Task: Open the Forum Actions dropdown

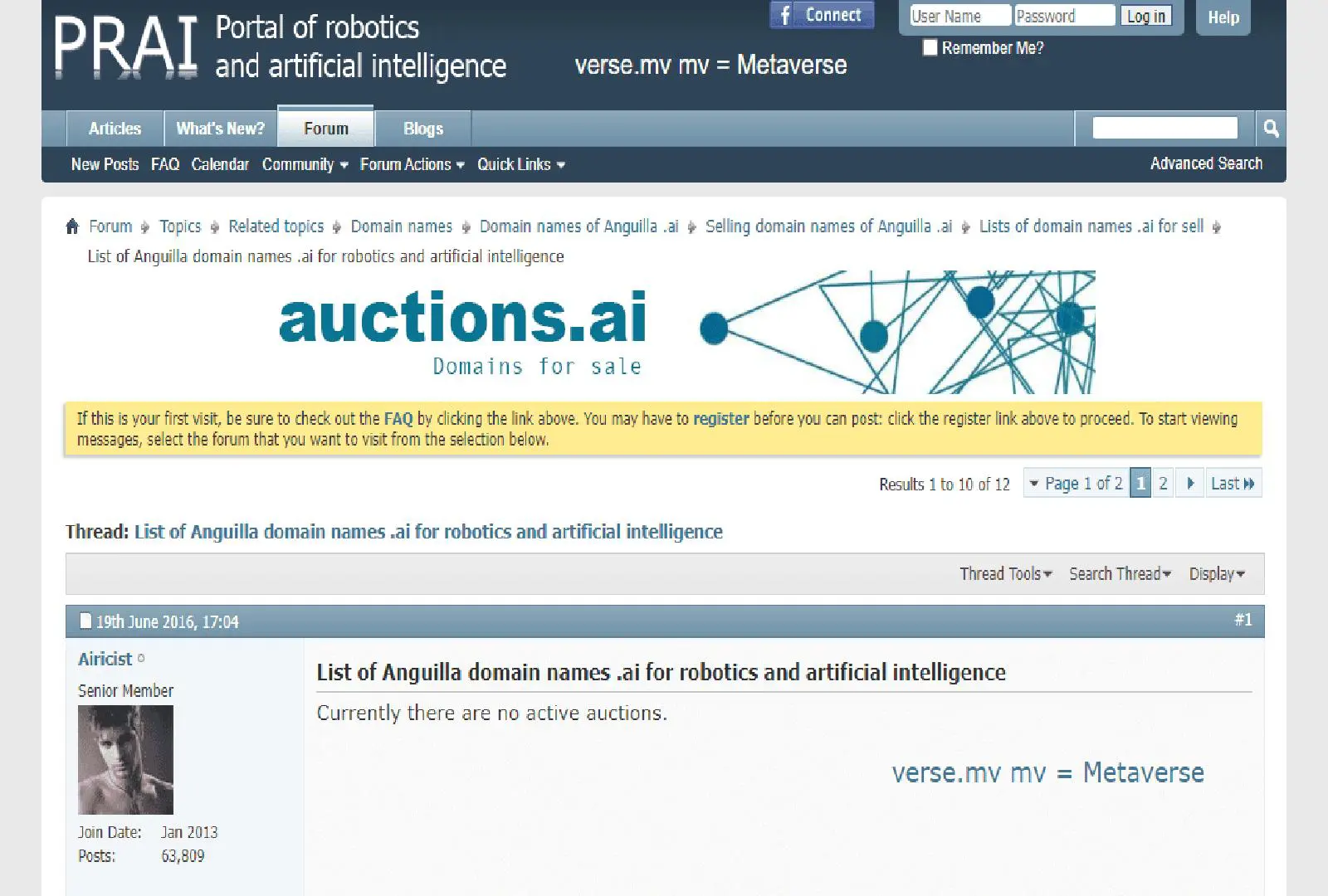Action: pos(412,165)
